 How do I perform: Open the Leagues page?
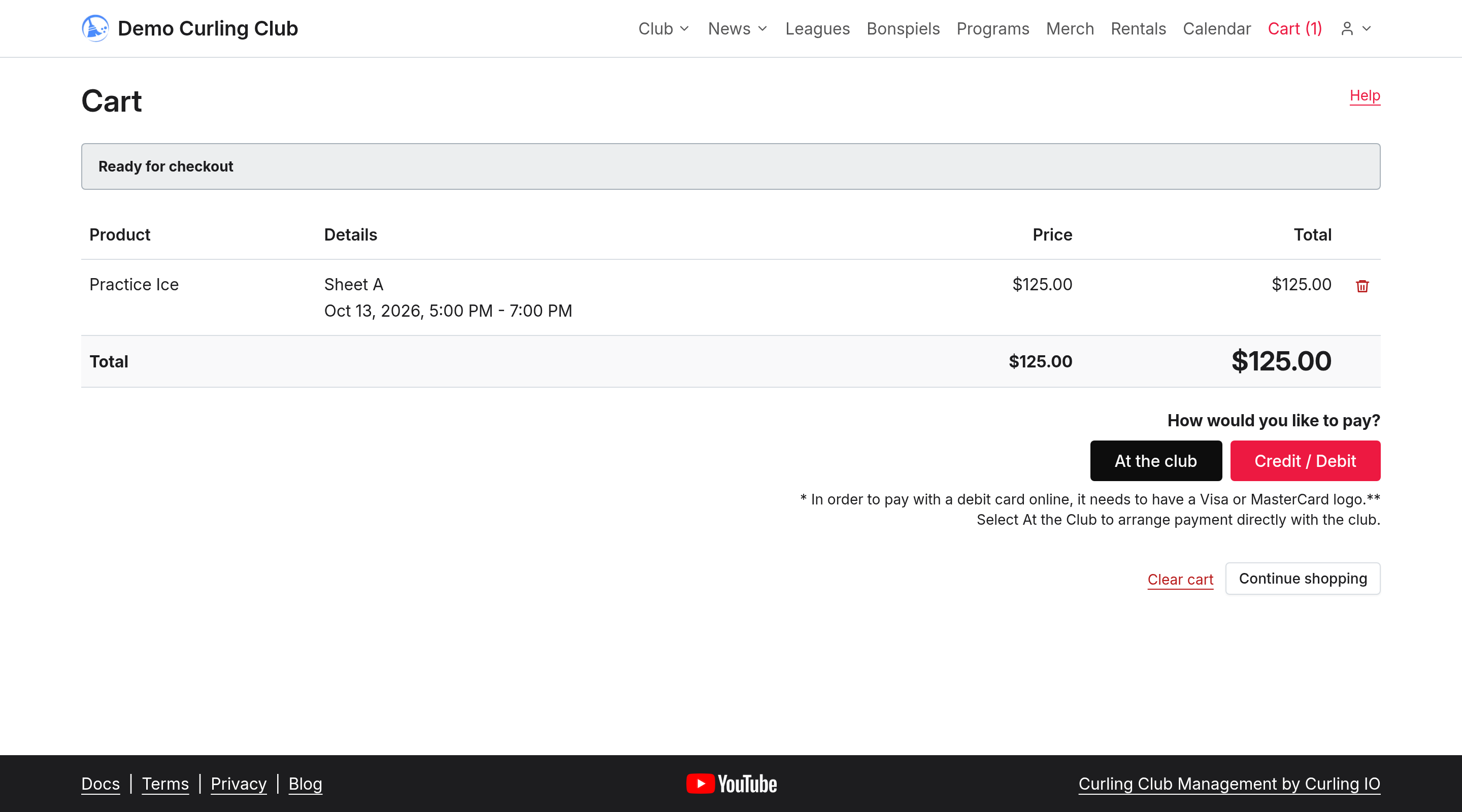coord(817,28)
